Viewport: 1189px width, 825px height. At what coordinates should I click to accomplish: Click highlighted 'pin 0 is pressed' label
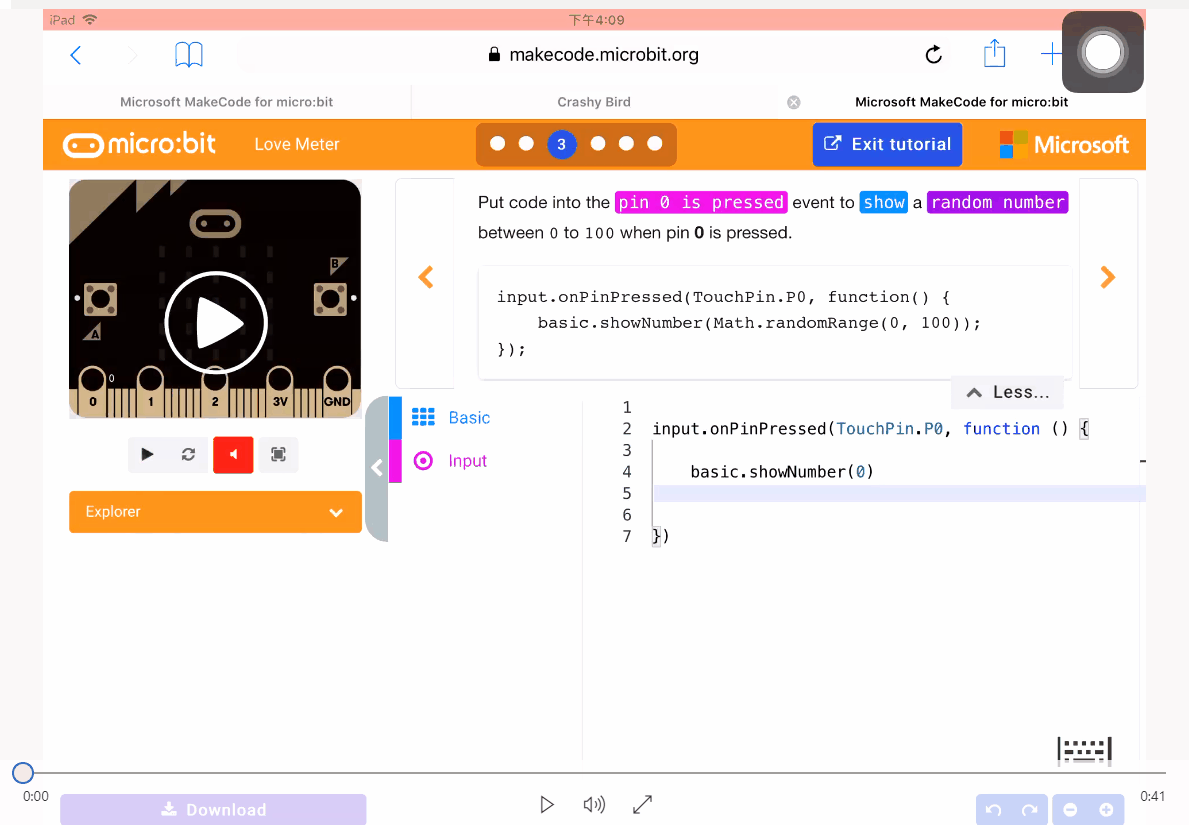[701, 202]
